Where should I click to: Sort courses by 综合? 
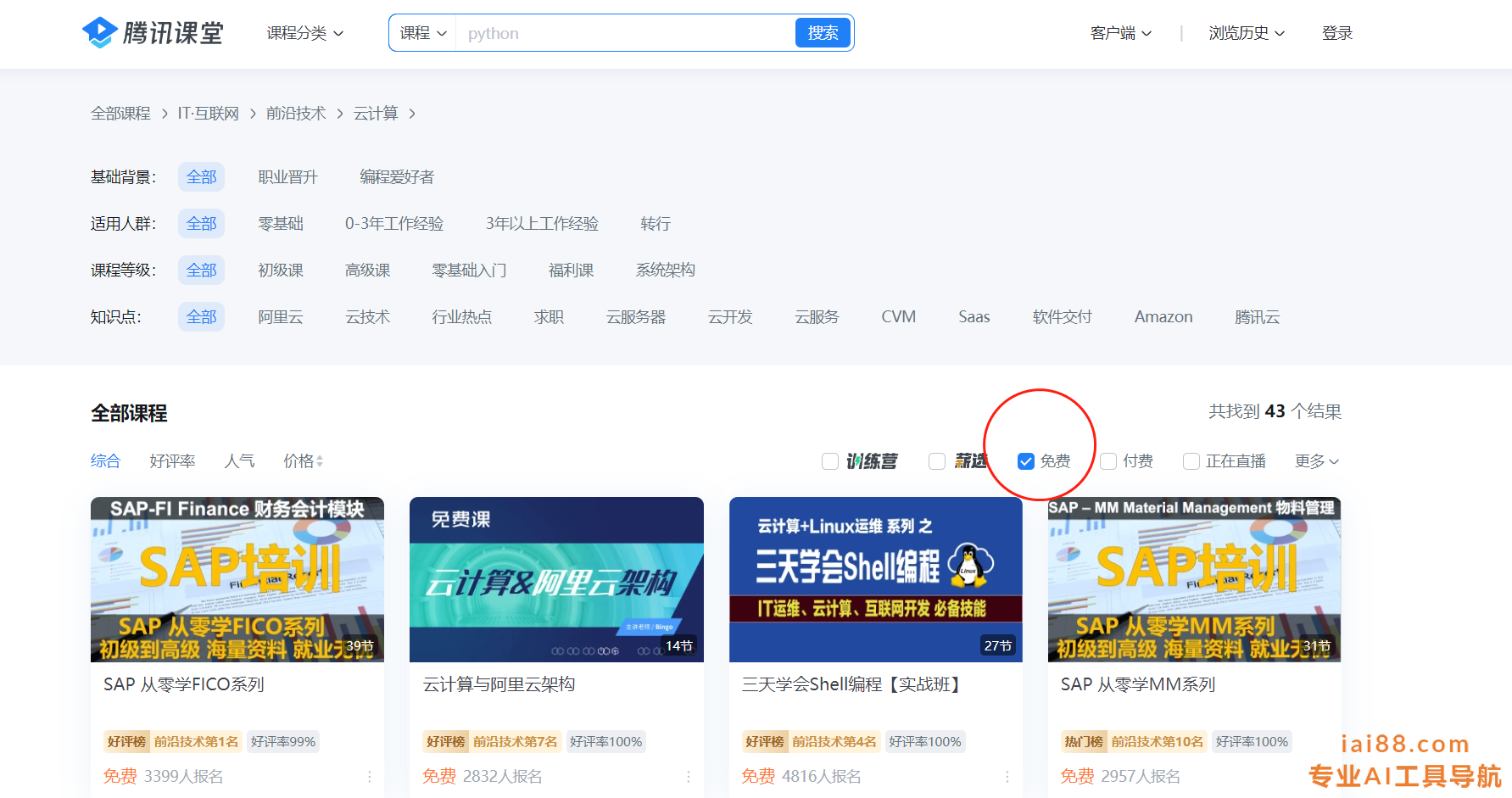tap(105, 460)
